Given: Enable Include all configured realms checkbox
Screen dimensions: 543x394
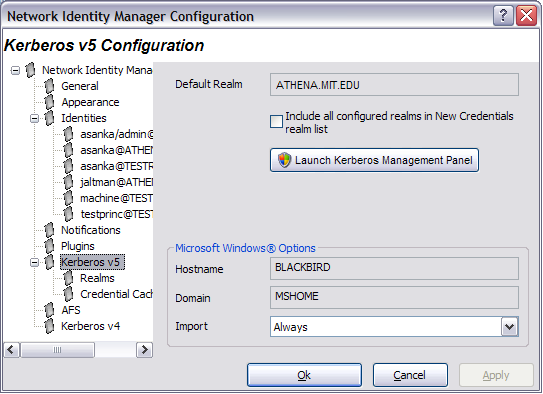Looking at the screenshot, I should pos(276,122).
